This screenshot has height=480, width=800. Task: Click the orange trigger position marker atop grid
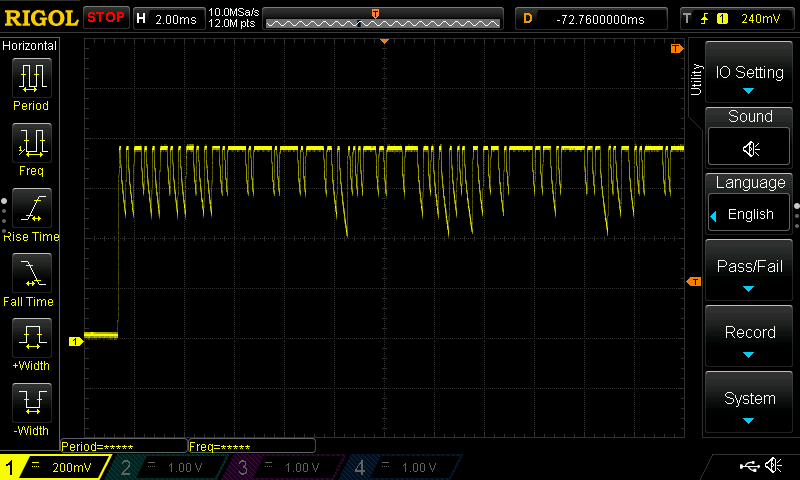pyautogui.click(x=385, y=41)
